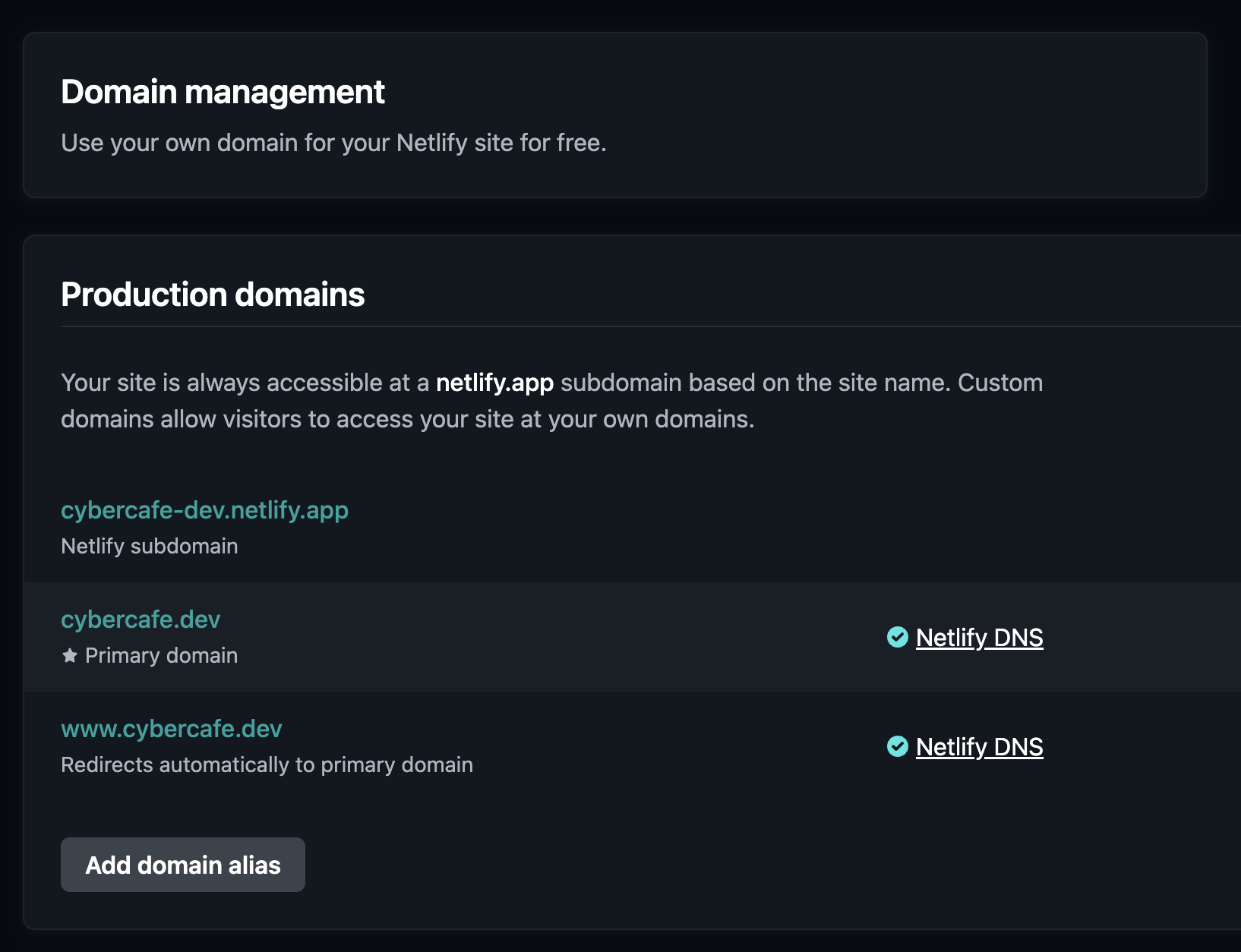Image resolution: width=1241 pixels, height=952 pixels.
Task: Click green checkmark icon beside www.cybercafe.dev DNS
Action: click(x=898, y=746)
